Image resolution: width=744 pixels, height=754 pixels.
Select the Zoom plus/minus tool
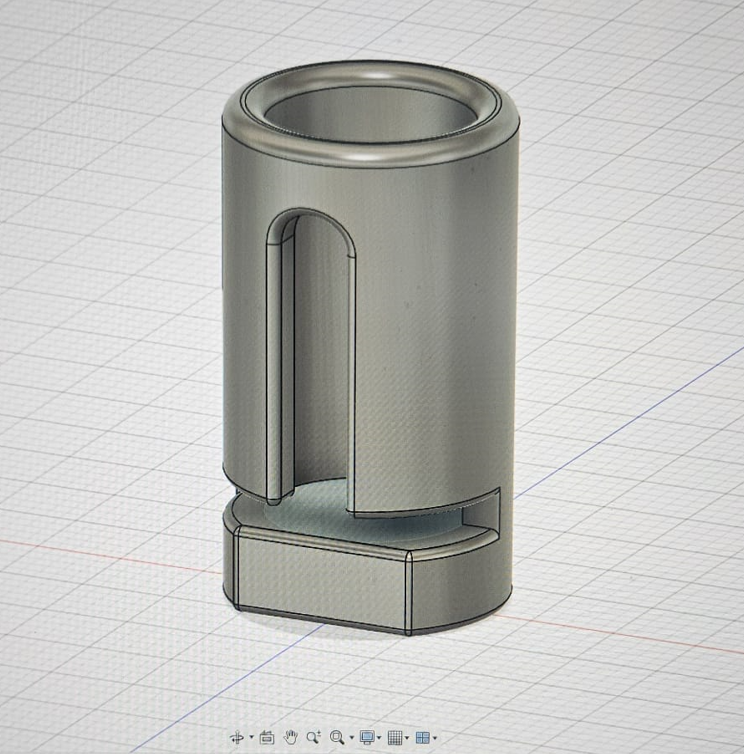point(314,737)
